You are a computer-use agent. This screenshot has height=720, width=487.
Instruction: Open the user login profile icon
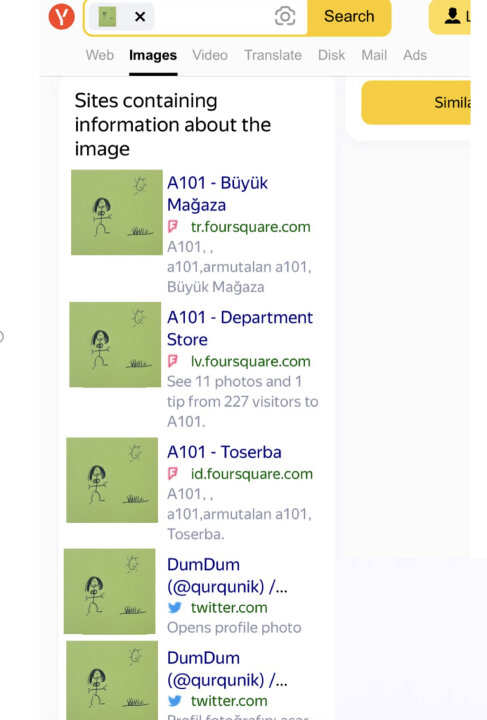pos(452,16)
